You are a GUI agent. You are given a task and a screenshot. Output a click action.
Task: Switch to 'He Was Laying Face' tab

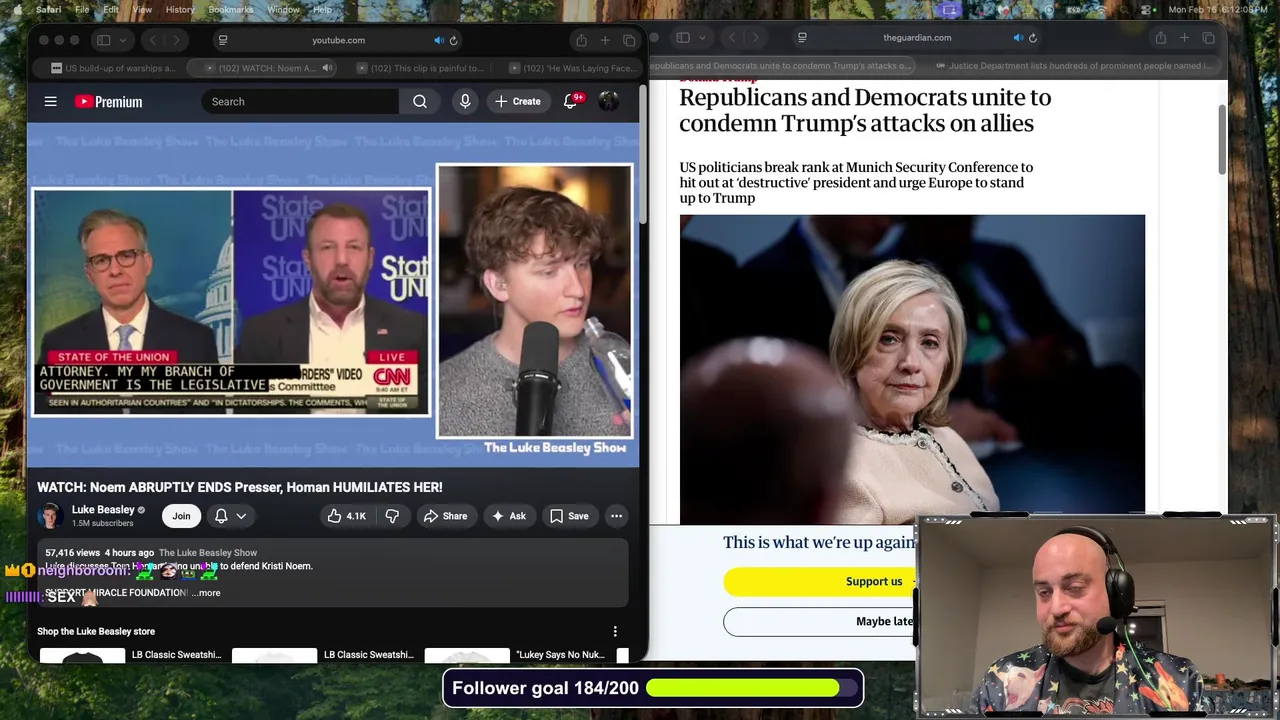571,68
